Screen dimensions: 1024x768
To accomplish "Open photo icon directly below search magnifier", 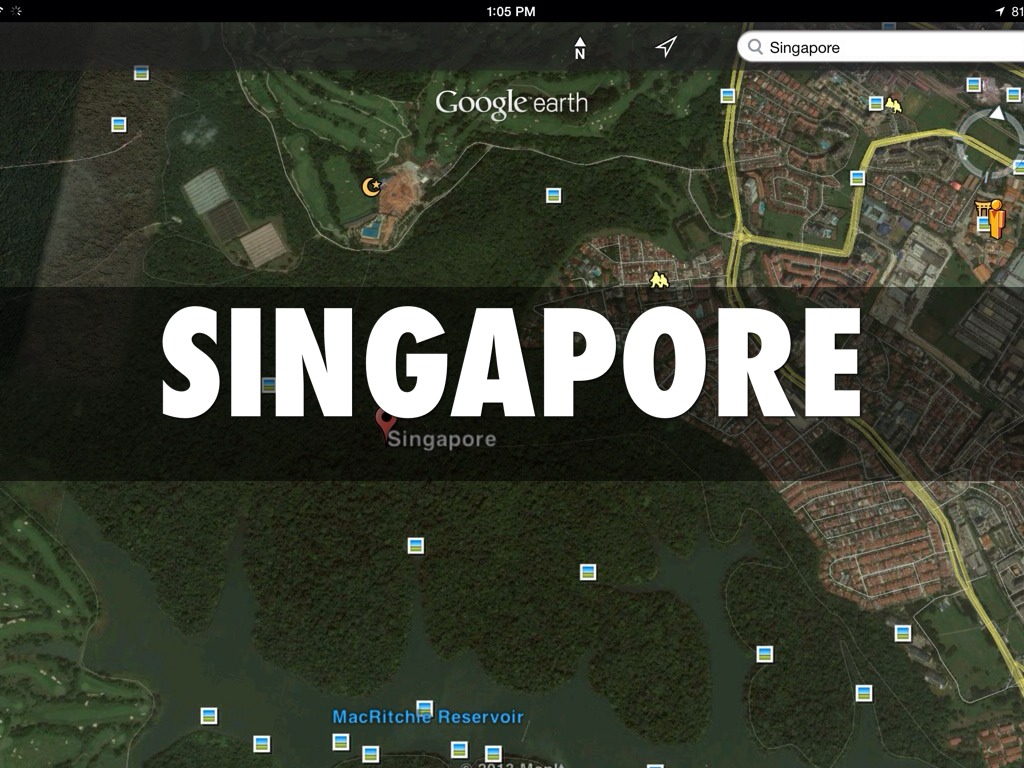I will tap(728, 96).
